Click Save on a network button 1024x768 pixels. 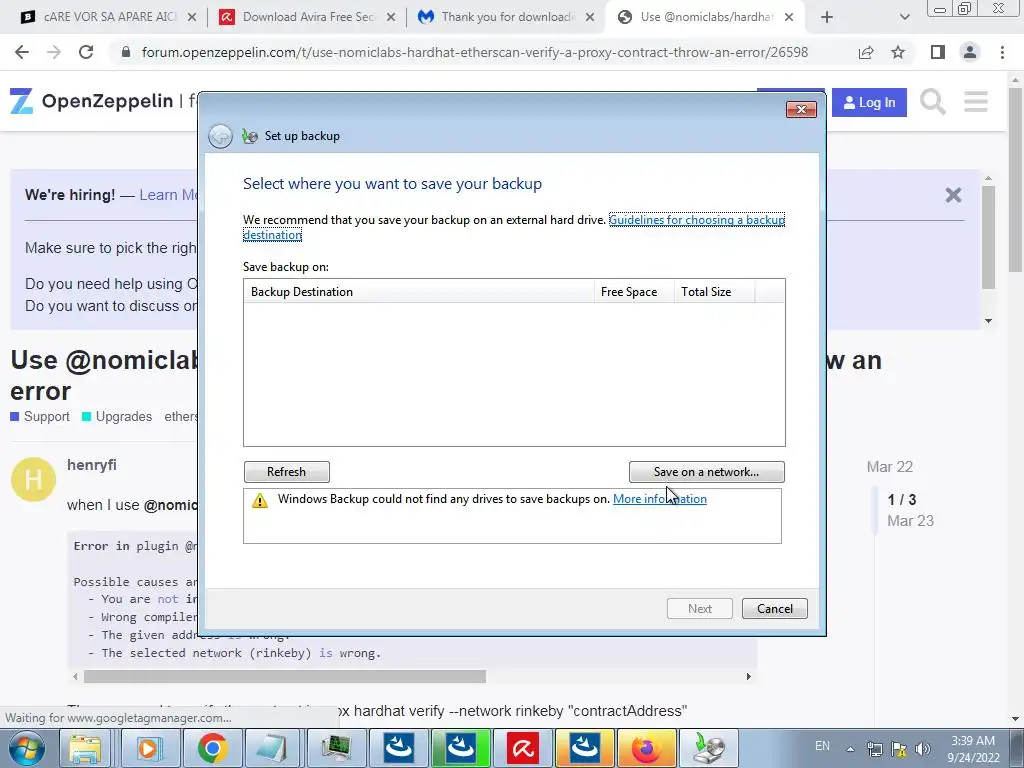click(706, 472)
